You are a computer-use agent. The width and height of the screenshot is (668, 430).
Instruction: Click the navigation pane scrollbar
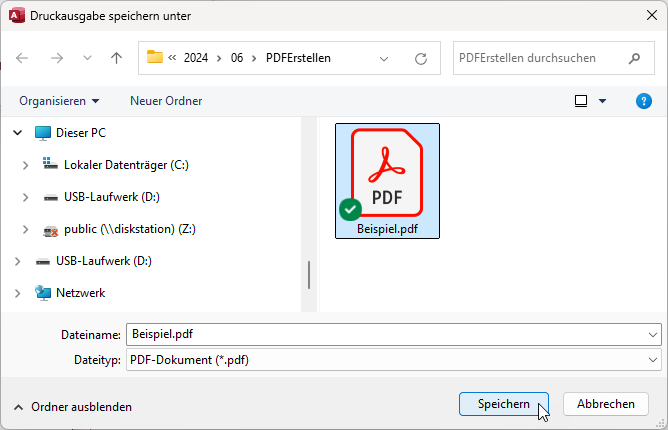pyautogui.click(x=309, y=274)
